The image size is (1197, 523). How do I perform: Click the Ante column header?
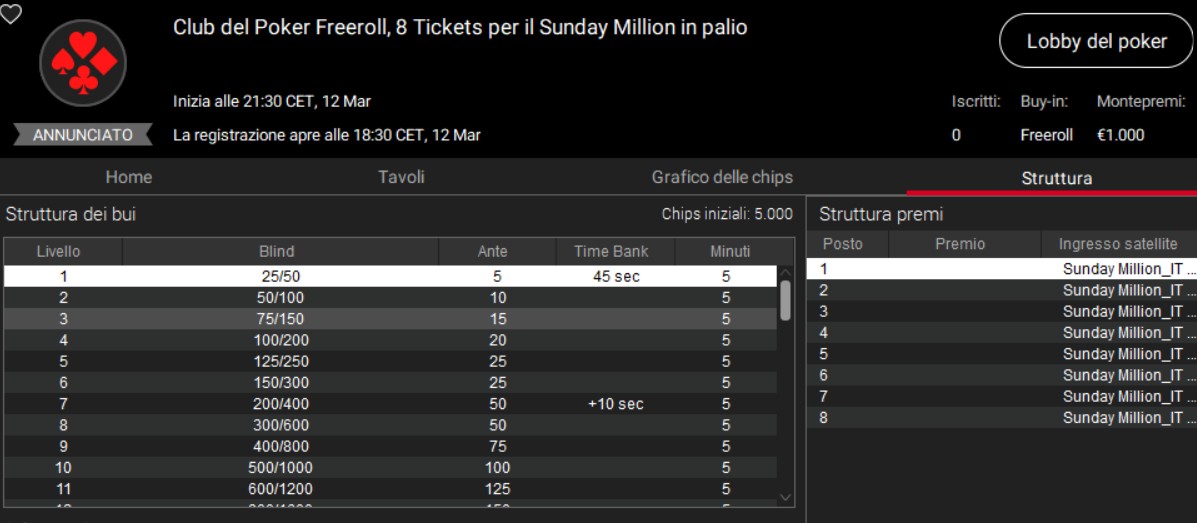pyautogui.click(x=493, y=251)
